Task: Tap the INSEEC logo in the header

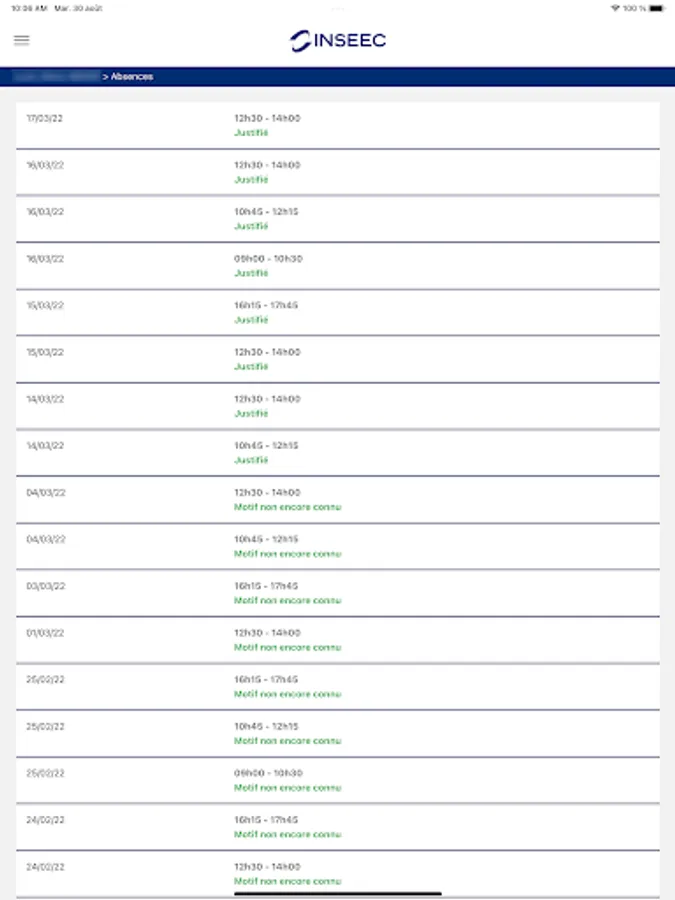Action: [x=338, y=40]
